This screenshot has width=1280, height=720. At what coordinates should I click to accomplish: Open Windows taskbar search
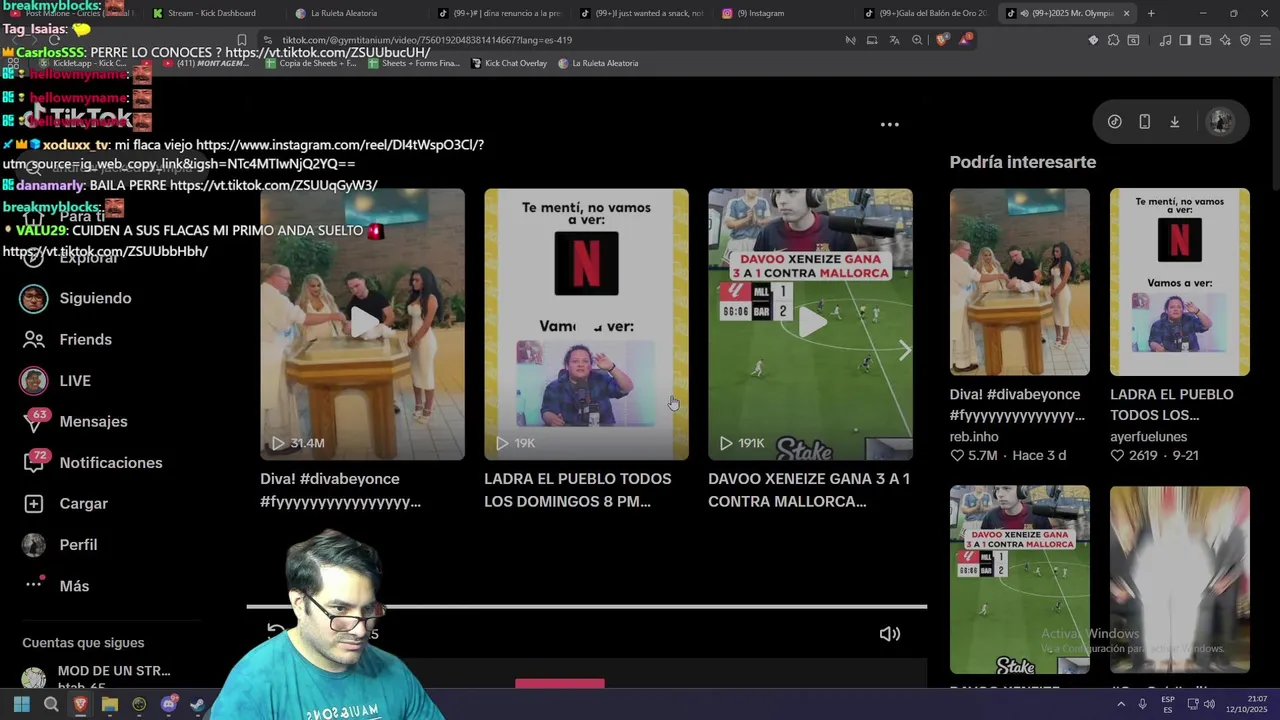(51, 705)
